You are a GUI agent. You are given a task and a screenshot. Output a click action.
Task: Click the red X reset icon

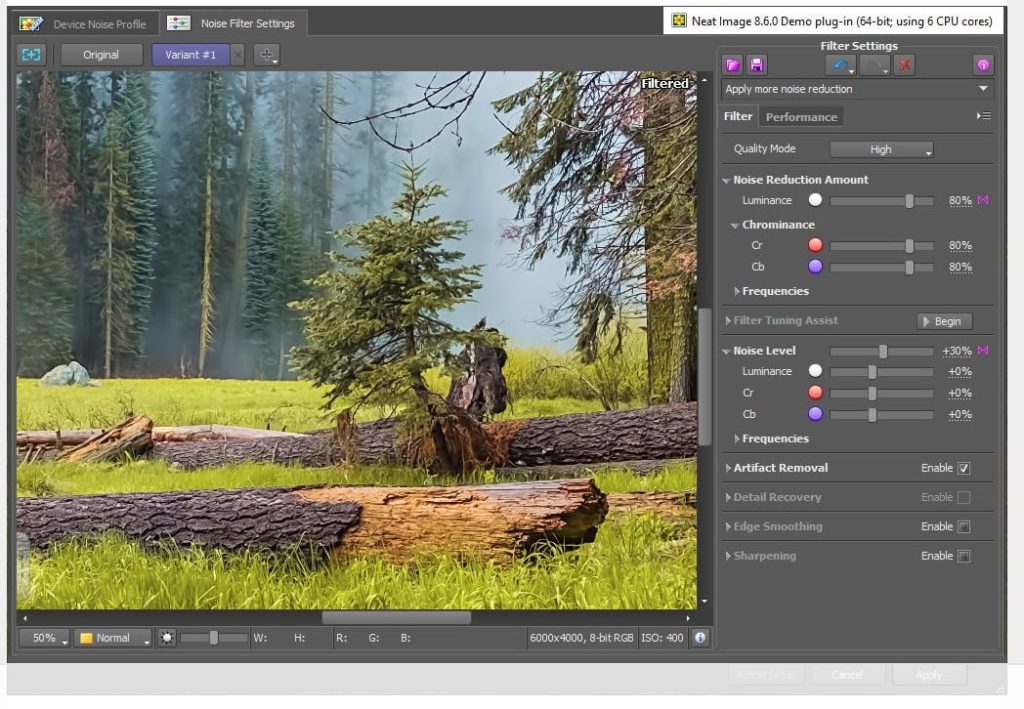[x=905, y=65]
